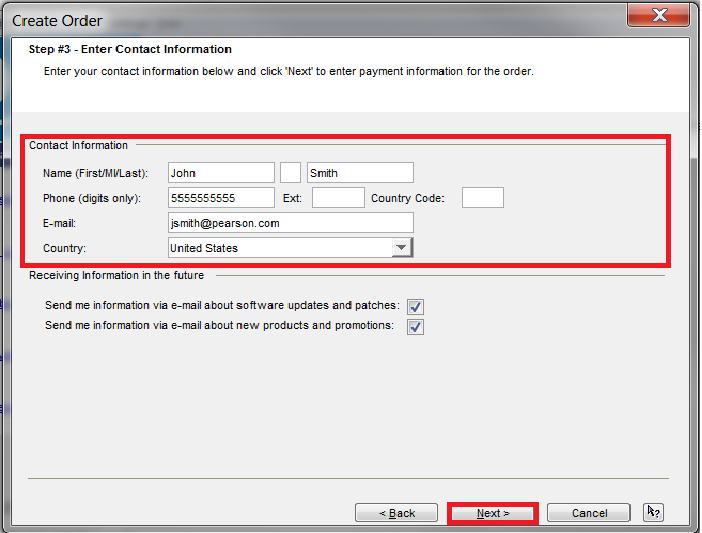Click the Create Order title bar text
702x533 pixels.
click(x=57, y=20)
